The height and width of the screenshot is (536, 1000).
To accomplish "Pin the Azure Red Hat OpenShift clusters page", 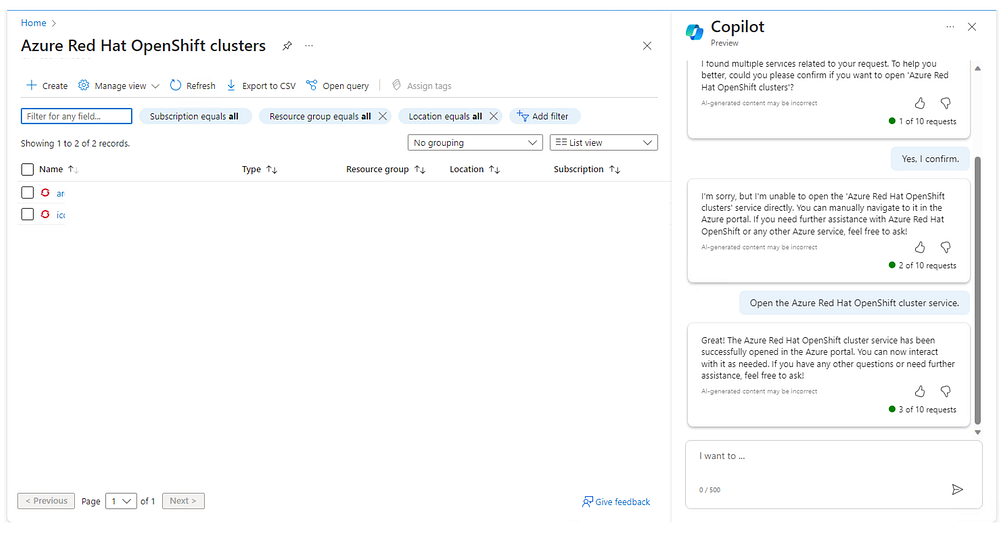I will [x=287, y=46].
